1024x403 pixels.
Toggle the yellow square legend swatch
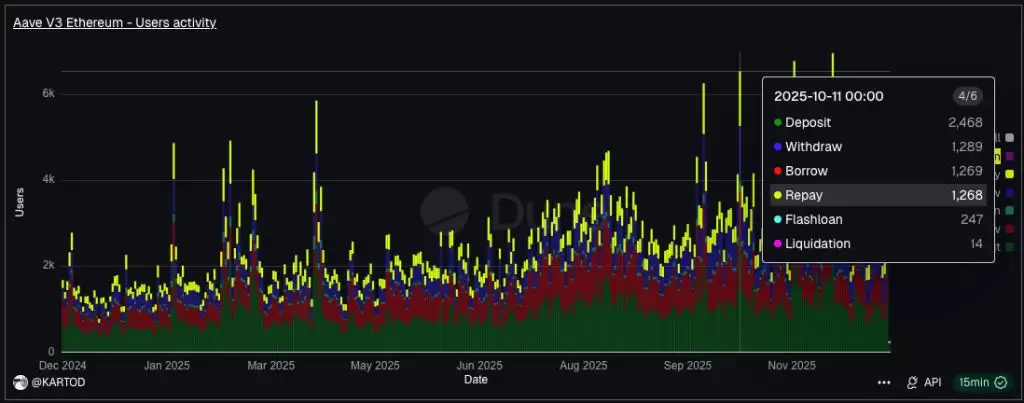1009,174
